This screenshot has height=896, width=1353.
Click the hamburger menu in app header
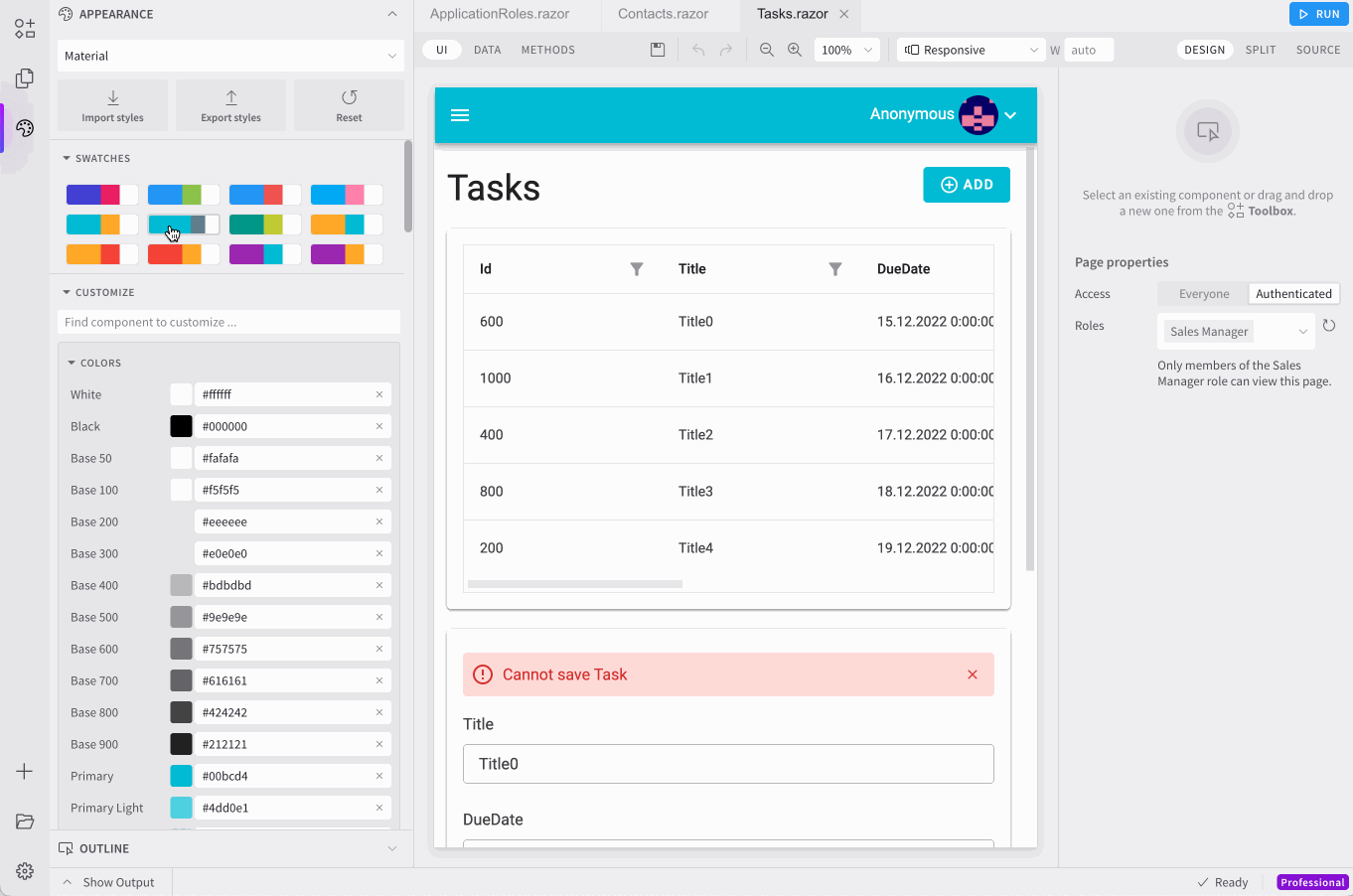coord(460,115)
